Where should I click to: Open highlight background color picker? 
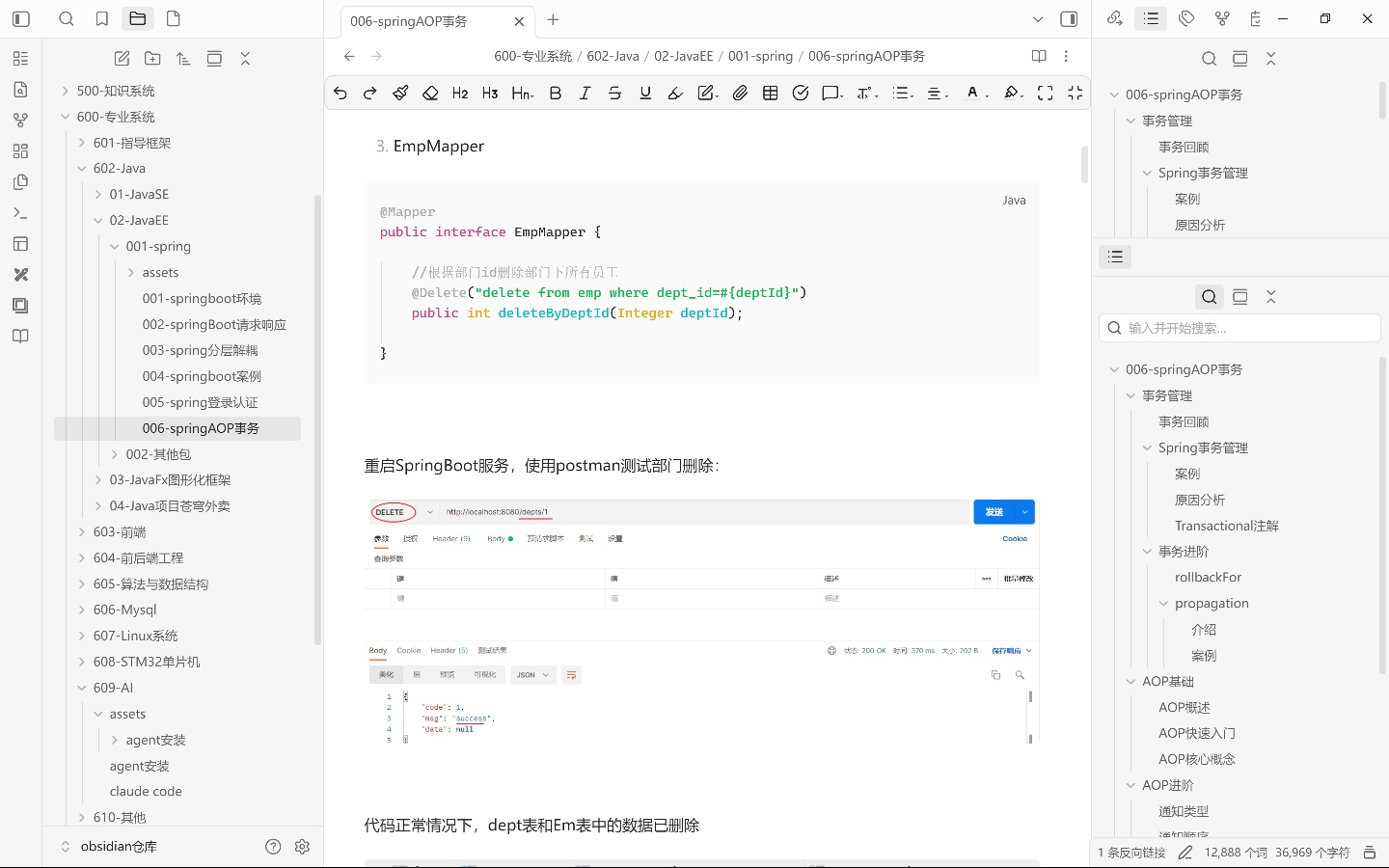[x=1012, y=93]
